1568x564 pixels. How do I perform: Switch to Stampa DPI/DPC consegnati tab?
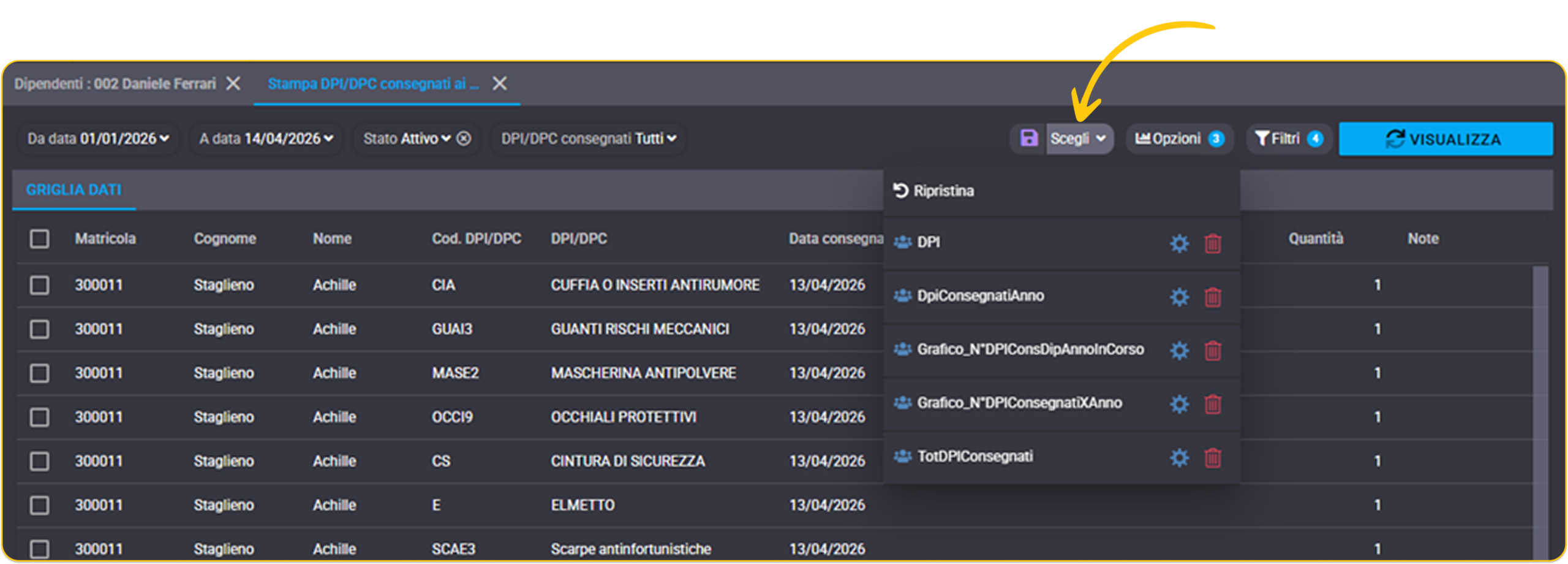373,83
